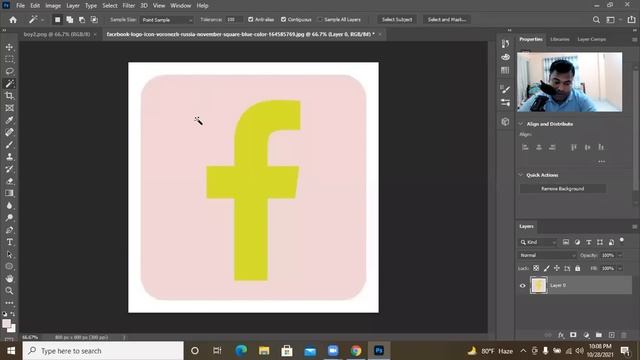Create a new layer icon
This screenshot has height=360, width=640.
coord(611,335)
